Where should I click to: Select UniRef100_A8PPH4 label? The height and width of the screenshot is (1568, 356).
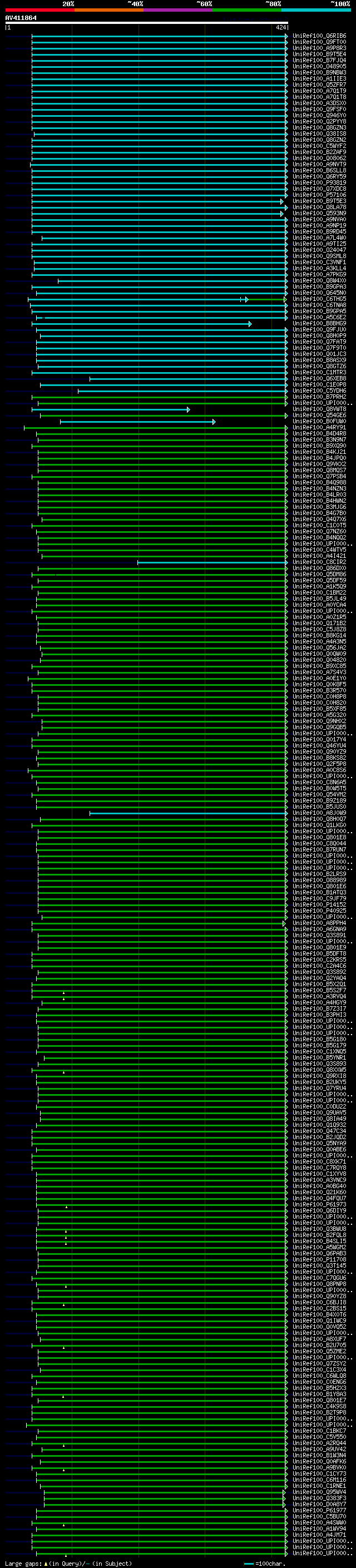point(319,923)
